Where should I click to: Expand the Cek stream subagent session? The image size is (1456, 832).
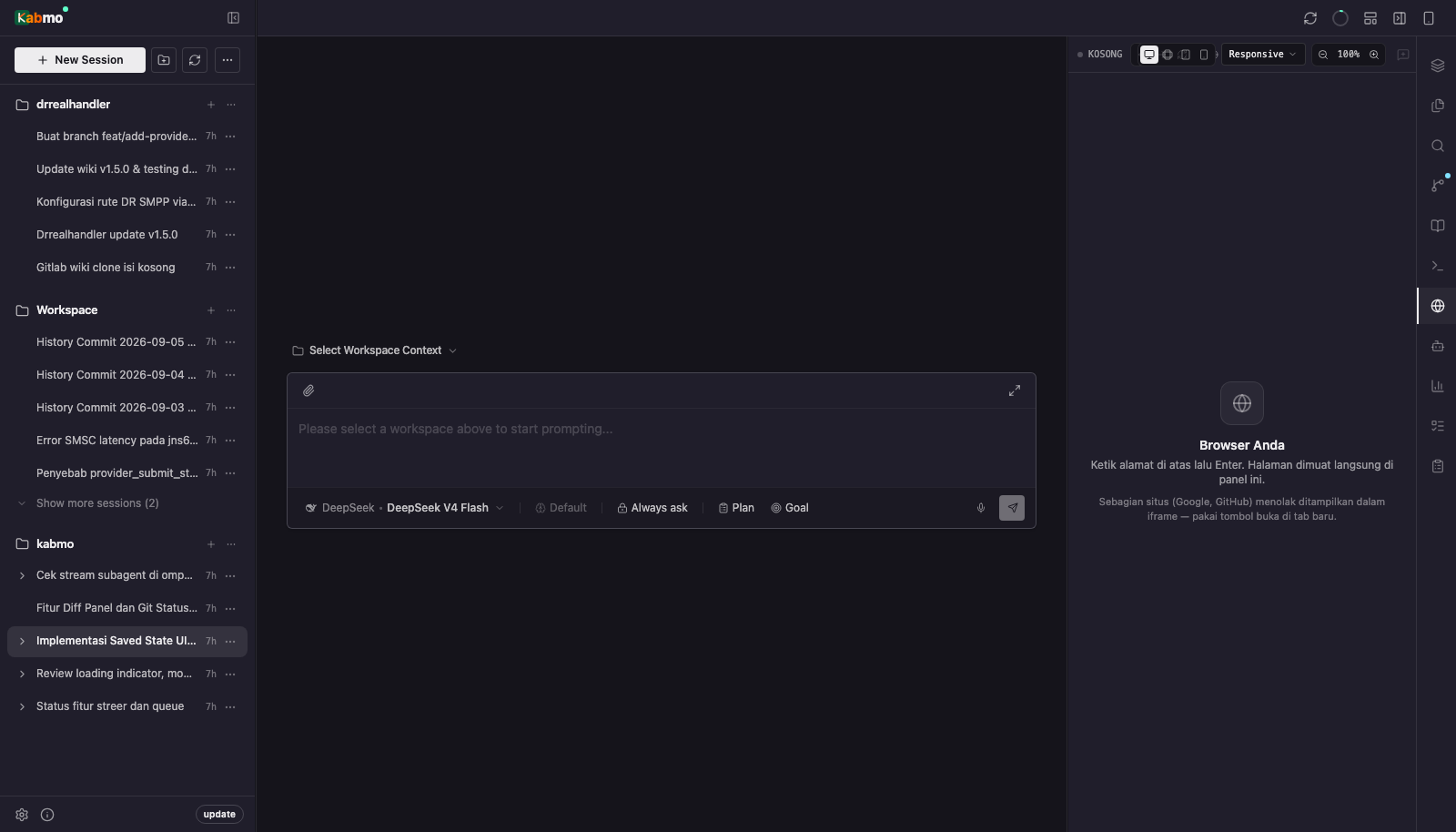pos(22,575)
